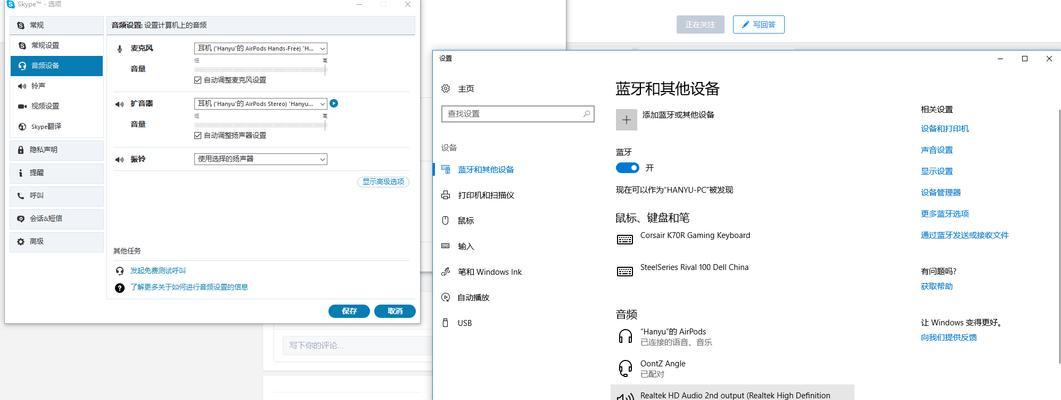Open the 扩音器 device dropdown in Skype

click(x=261, y=104)
